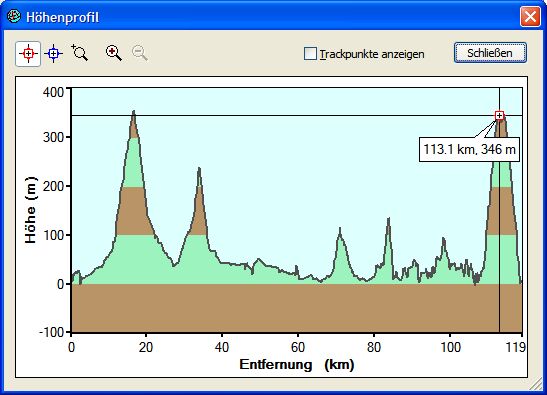Click the 113.1 km, 346 m tooltip

point(469,150)
